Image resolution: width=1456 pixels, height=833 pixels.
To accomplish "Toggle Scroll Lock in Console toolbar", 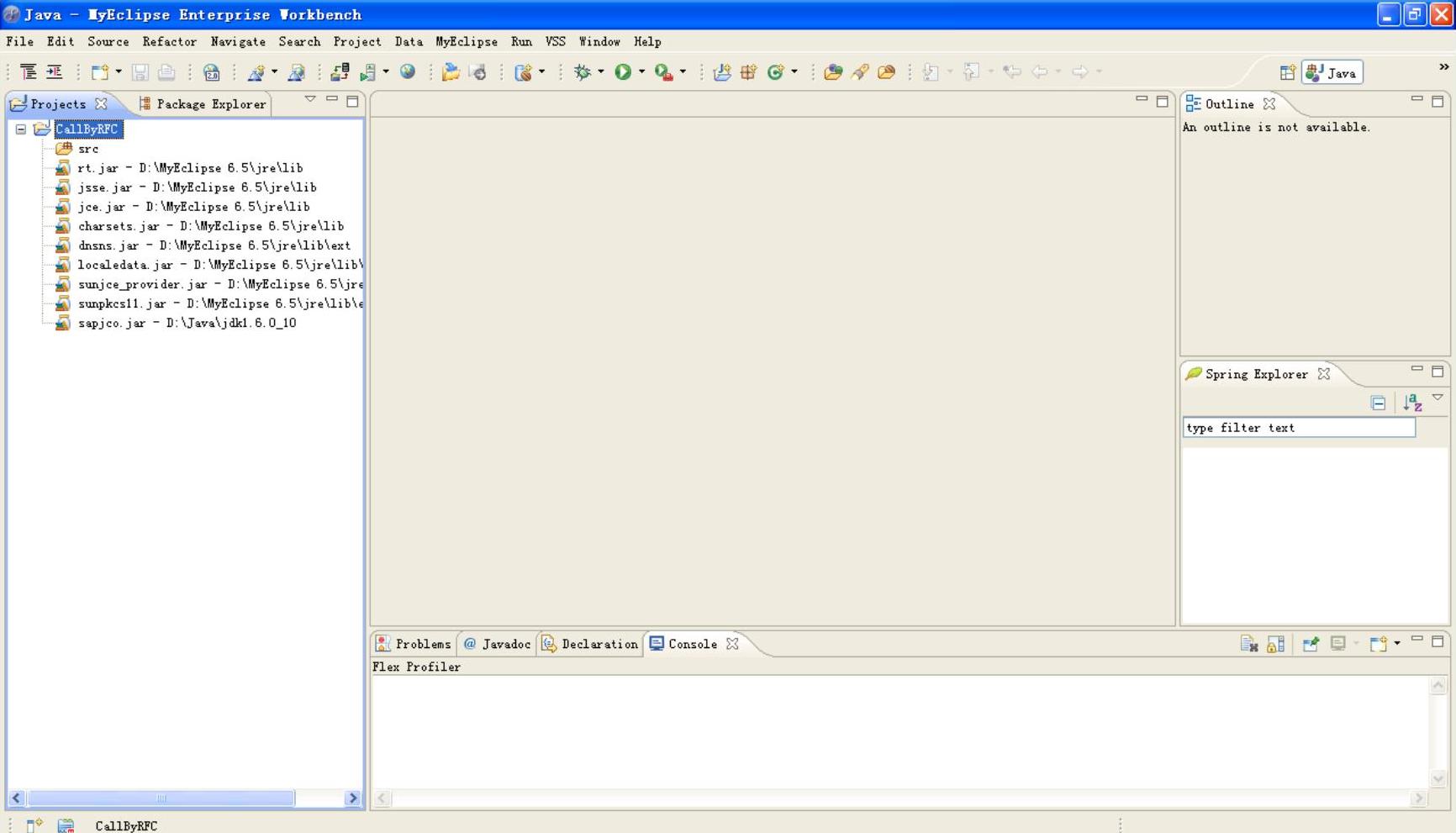I will [1276, 644].
